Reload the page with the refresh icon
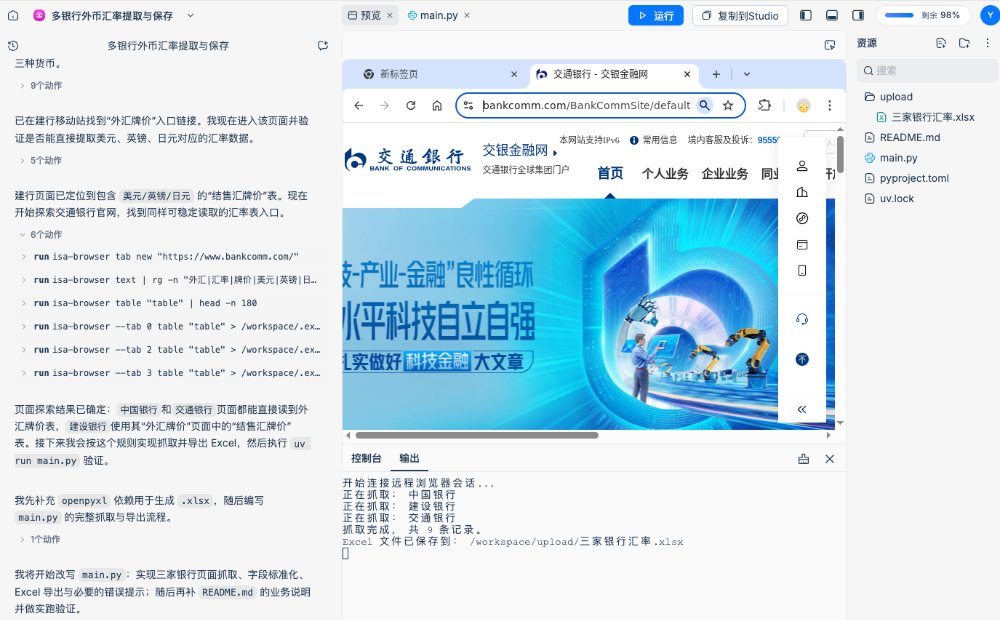This screenshot has width=1000, height=620. (411, 105)
